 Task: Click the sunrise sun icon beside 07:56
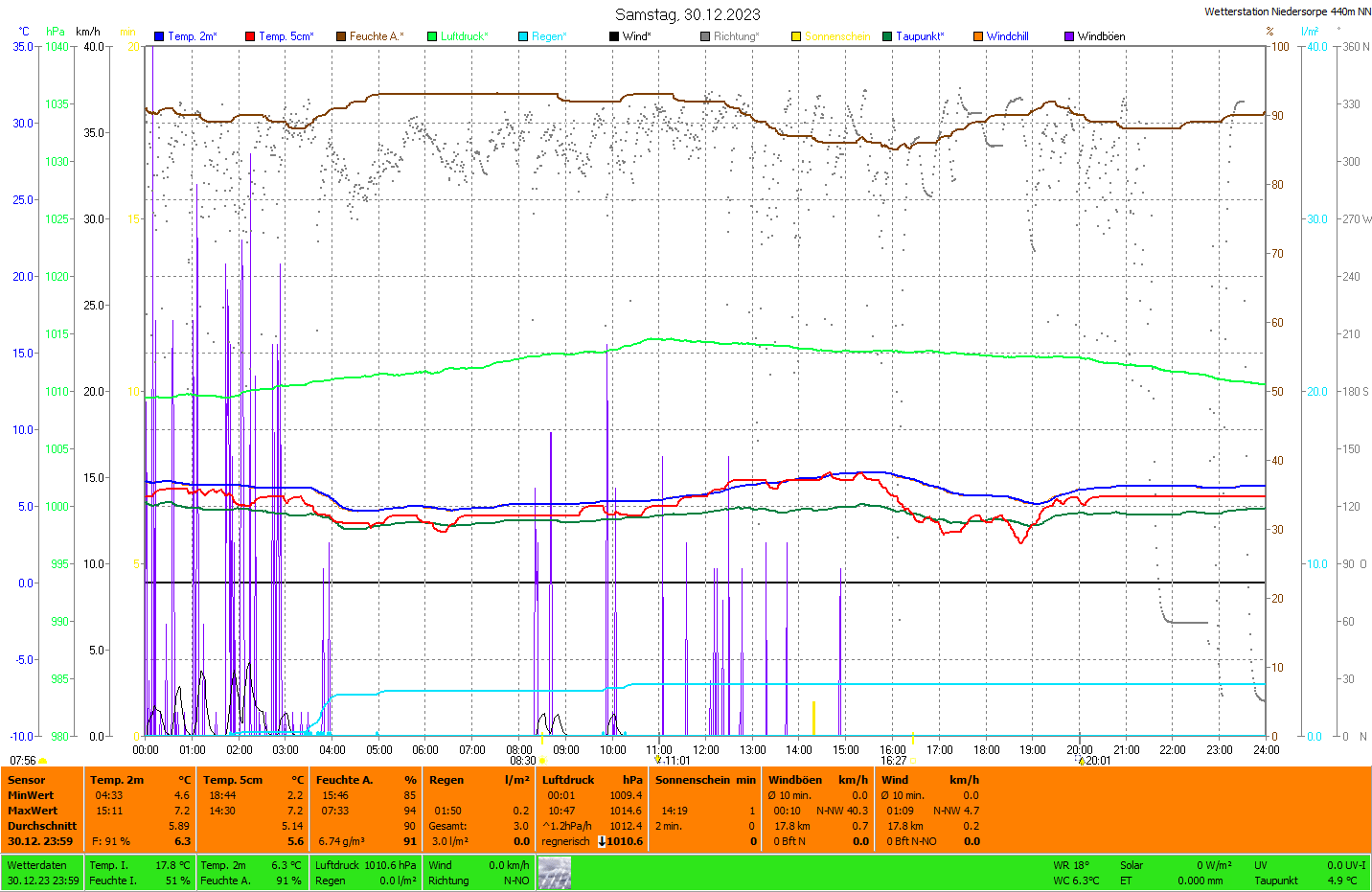pyautogui.click(x=43, y=761)
